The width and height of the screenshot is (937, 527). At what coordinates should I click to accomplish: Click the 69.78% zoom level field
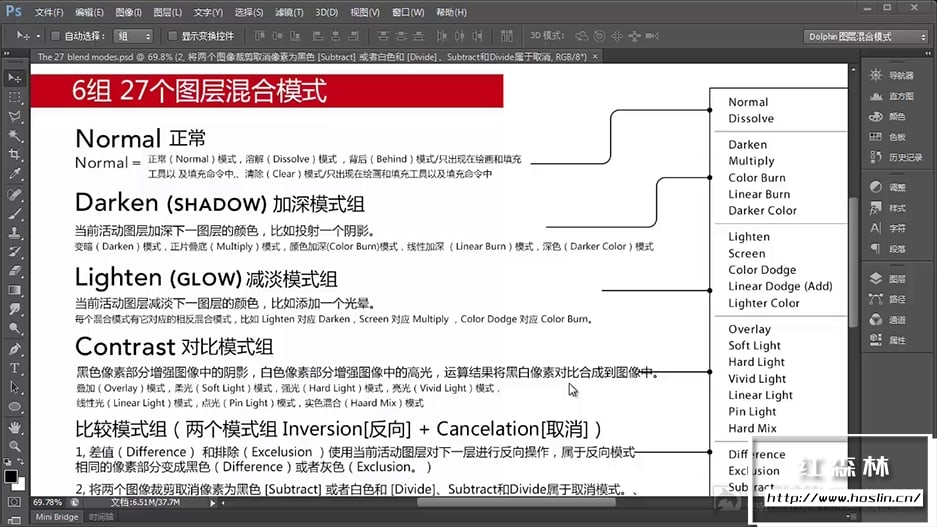point(48,503)
